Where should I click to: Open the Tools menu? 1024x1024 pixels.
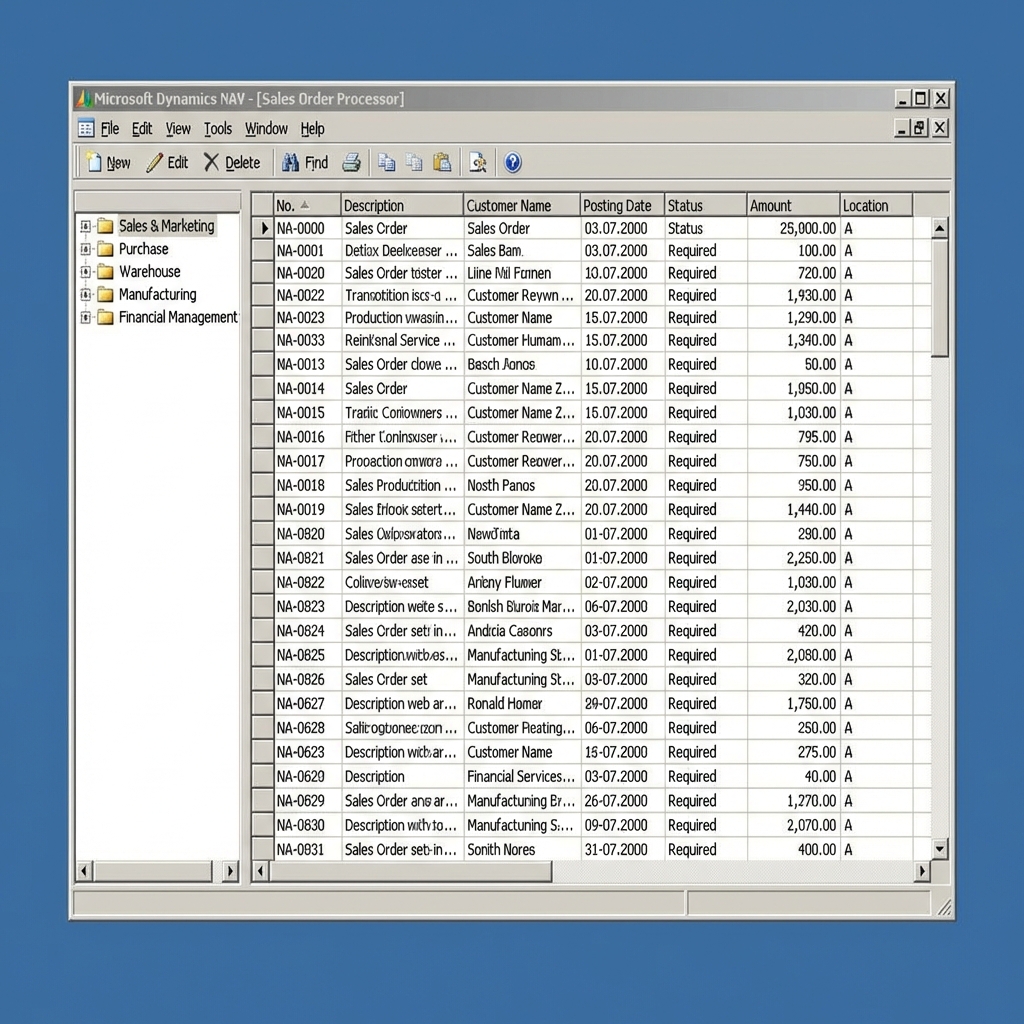218,128
